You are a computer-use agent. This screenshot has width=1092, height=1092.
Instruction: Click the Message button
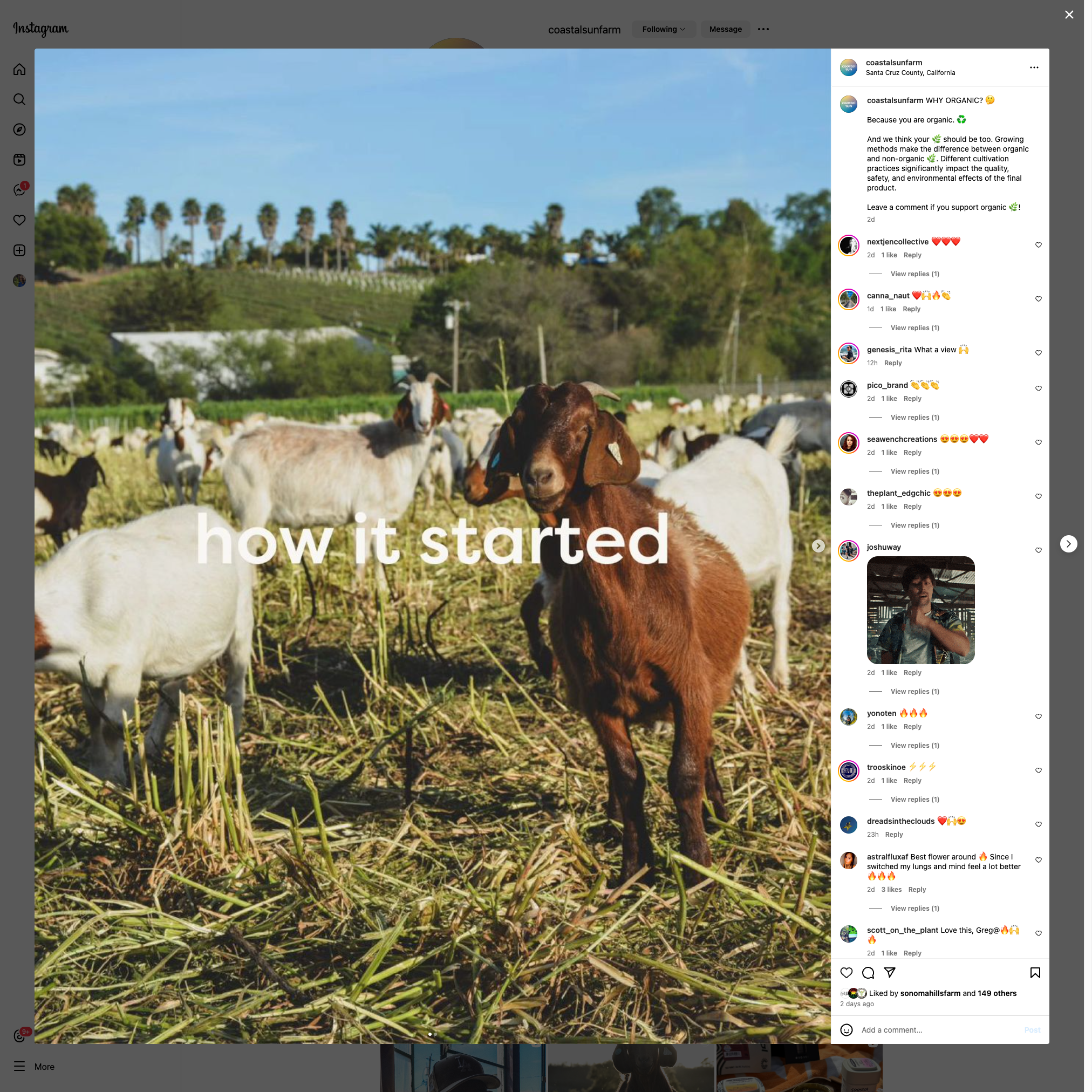coord(725,29)
